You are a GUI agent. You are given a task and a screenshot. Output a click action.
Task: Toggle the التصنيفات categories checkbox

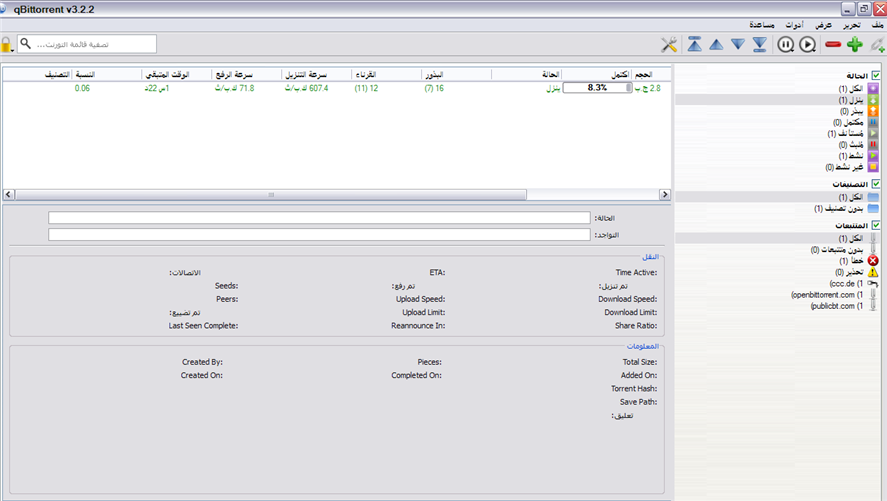876,185
